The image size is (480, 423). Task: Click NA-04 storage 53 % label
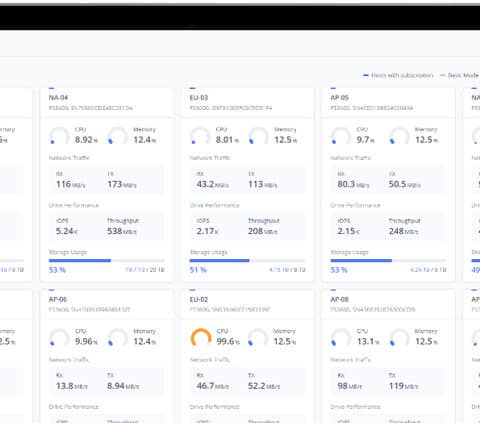pos(57,270)
